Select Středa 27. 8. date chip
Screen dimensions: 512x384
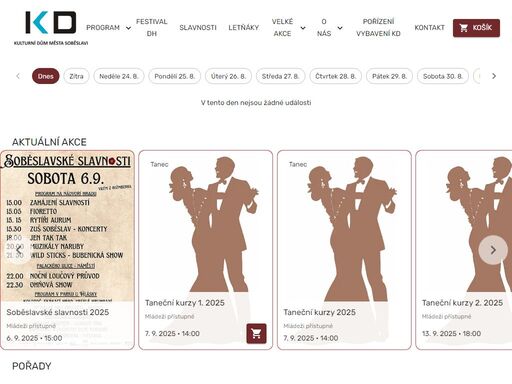[x=280, y=76]
